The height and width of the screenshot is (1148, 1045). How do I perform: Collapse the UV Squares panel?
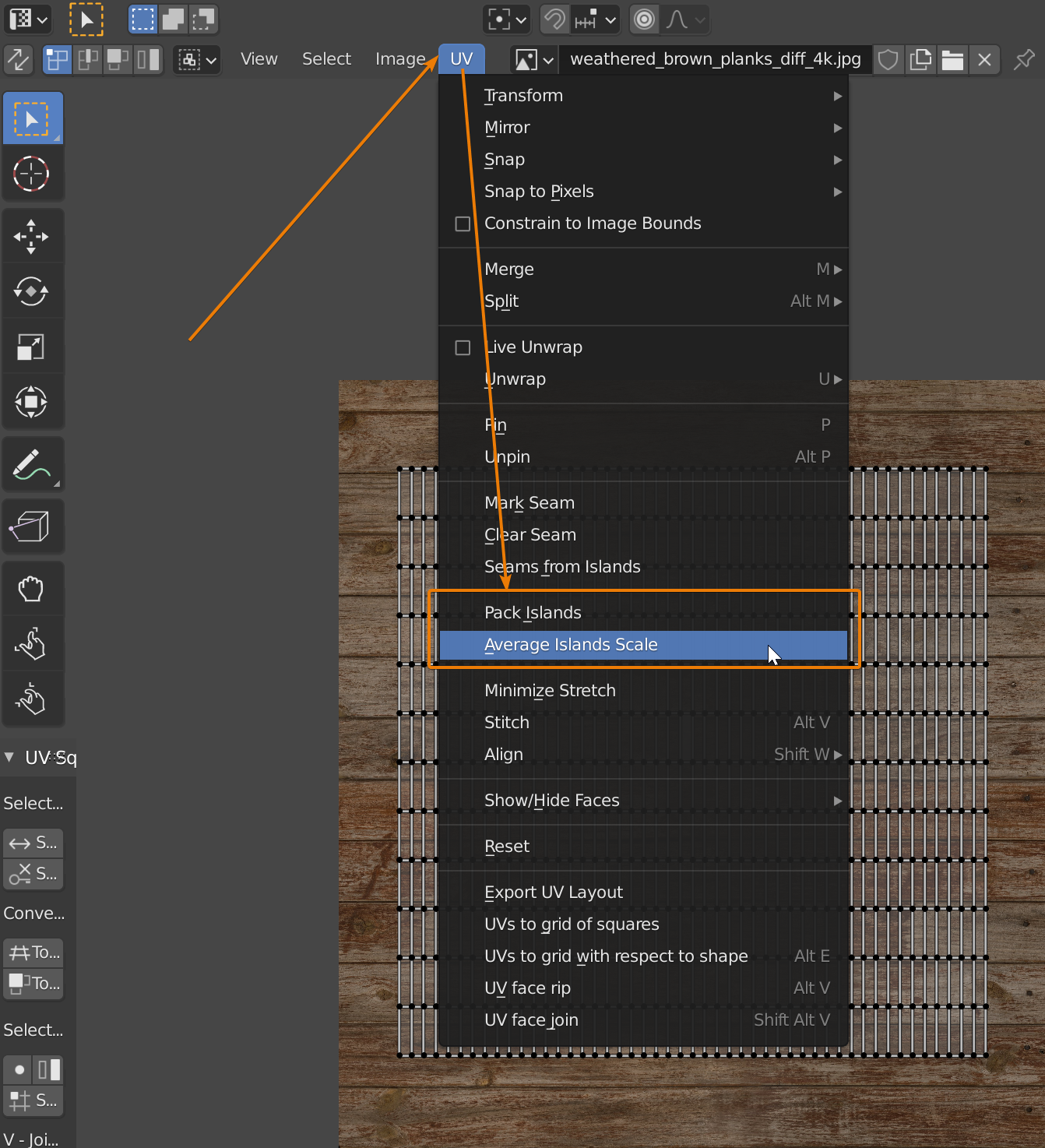[x=9, y=757]
